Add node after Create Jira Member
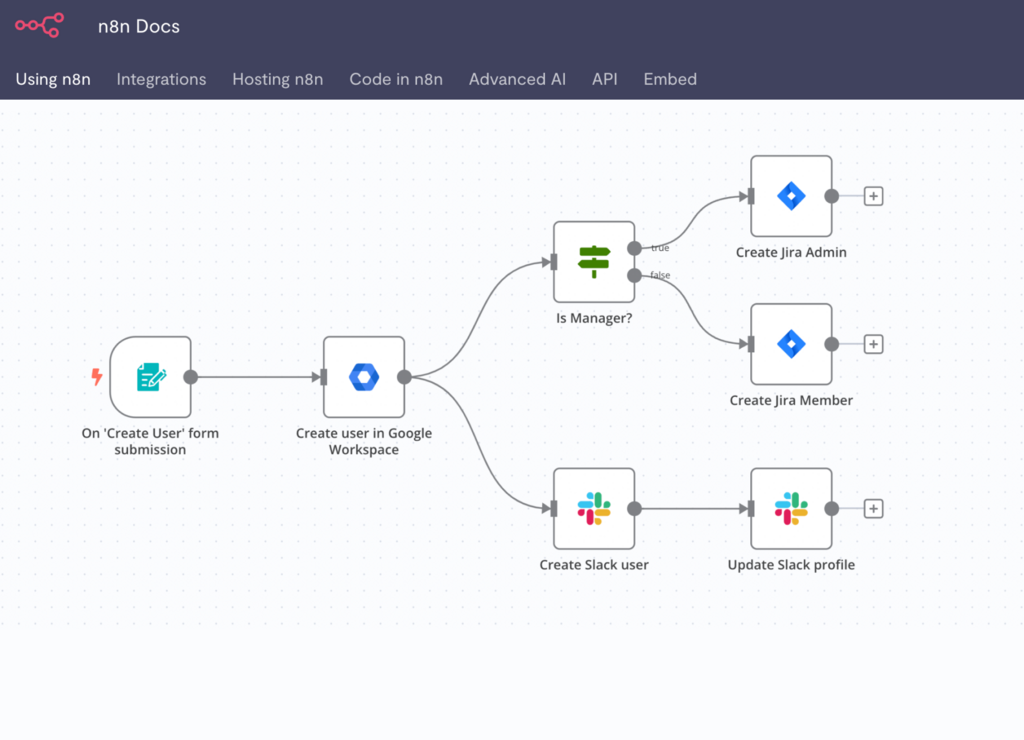This screenshot has width=1024, height=740. pos(873,344)
